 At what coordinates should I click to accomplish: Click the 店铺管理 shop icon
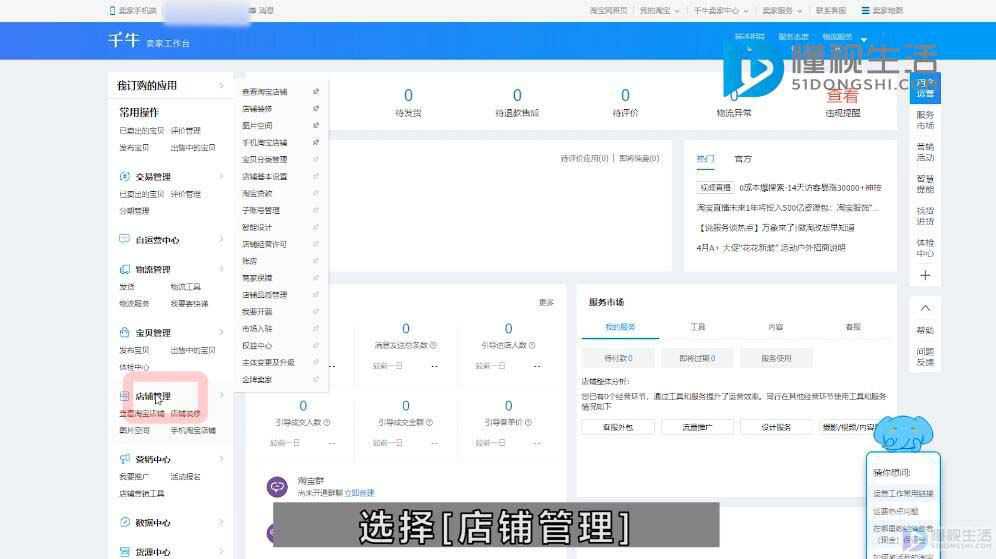pyautogui.click(x=124, y=396)
